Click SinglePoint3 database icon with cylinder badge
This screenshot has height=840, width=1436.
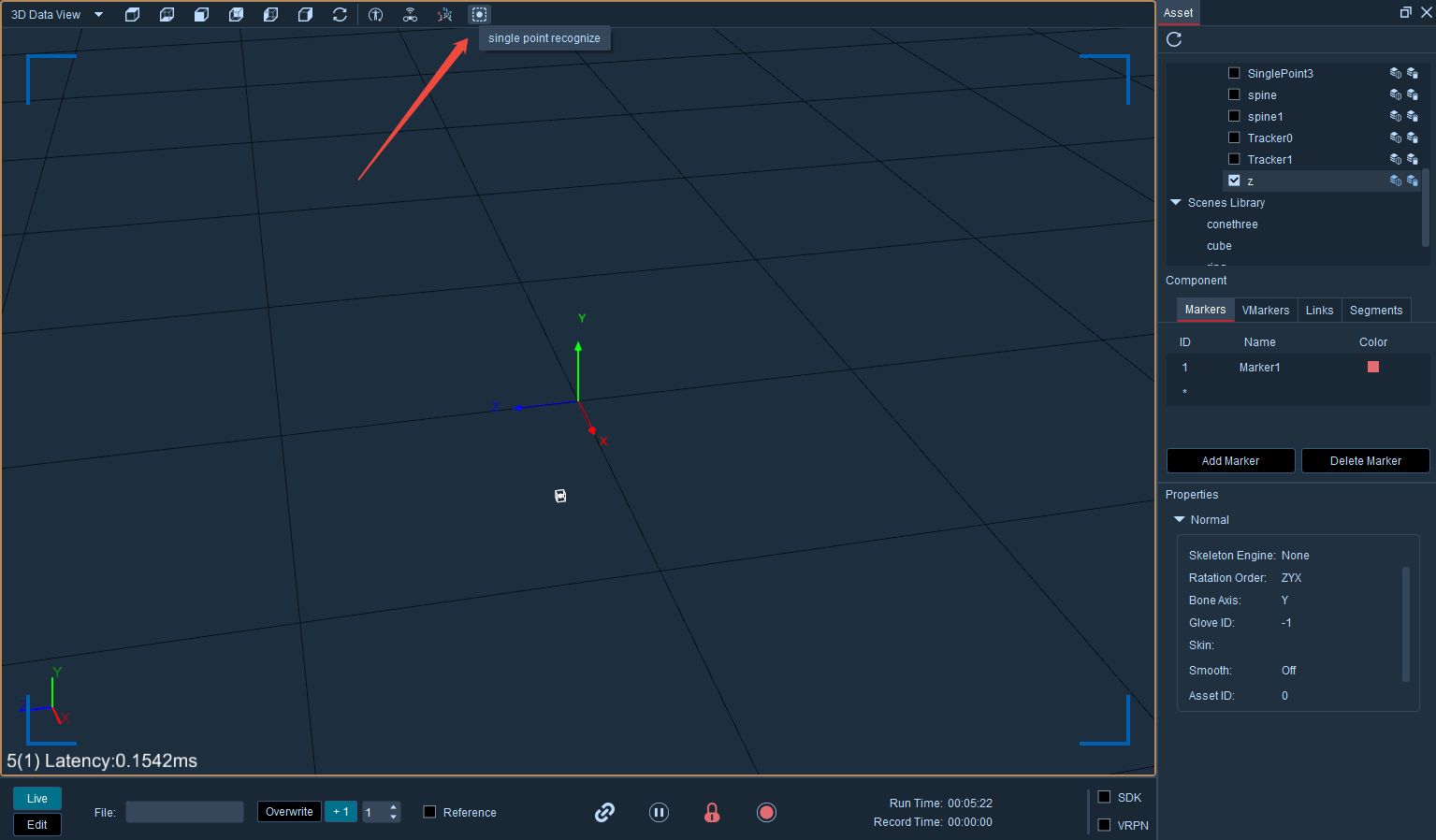pyautogui.click(x=1413, y=73)
